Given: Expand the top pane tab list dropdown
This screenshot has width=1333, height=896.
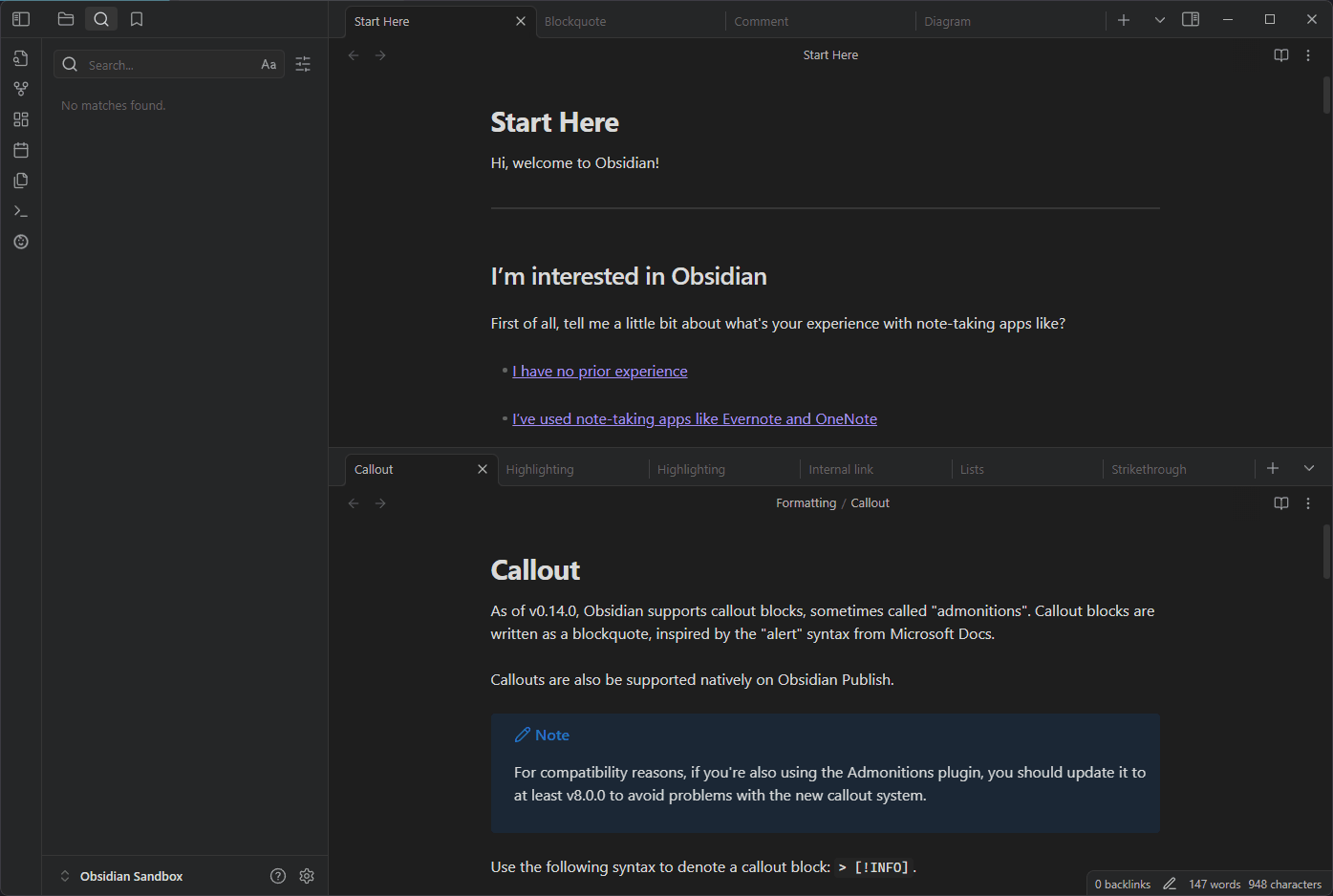Looking at the screenshot, I should click(x=1160, y=20).
